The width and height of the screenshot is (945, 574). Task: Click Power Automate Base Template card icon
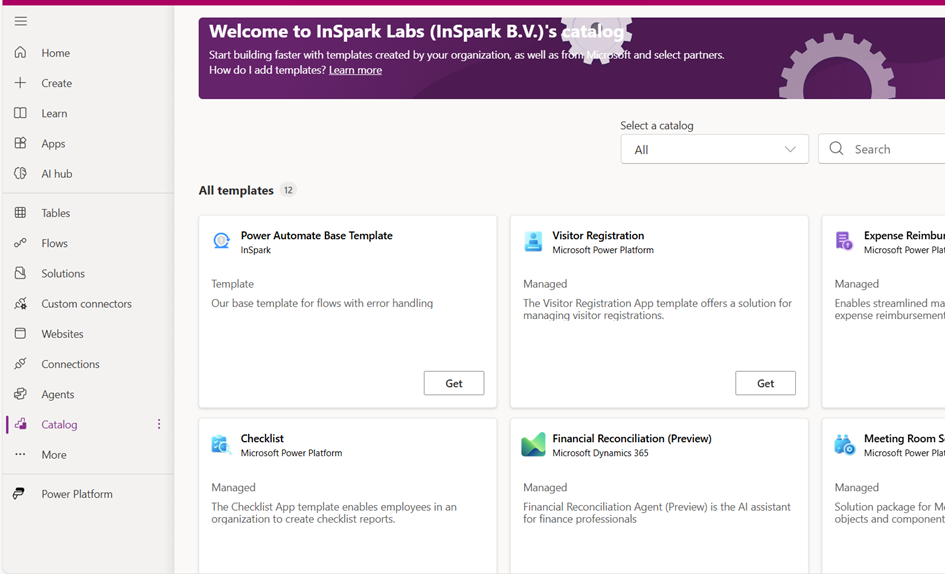pos(222,241)
